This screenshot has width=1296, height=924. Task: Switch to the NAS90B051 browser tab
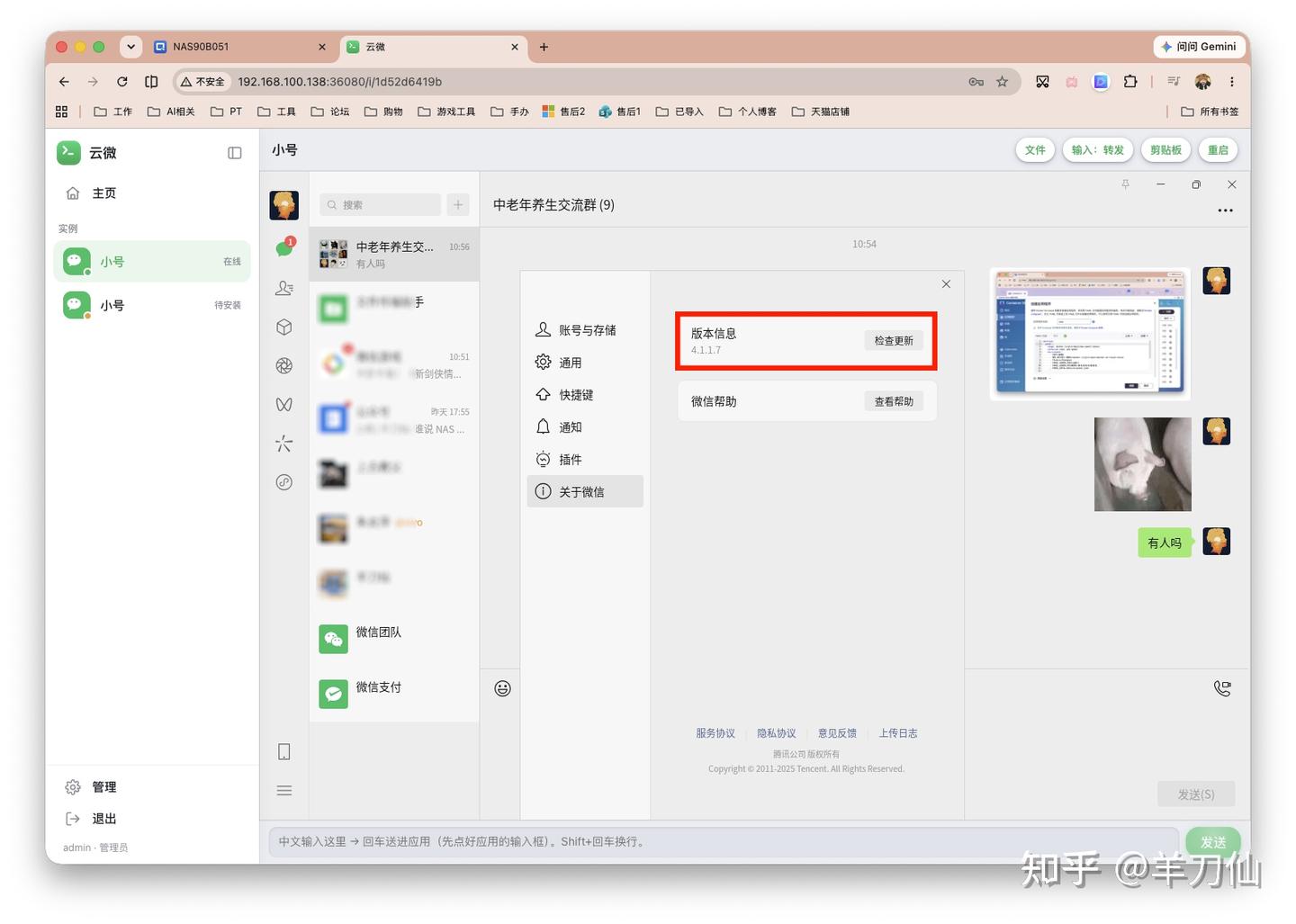(241, 47)
